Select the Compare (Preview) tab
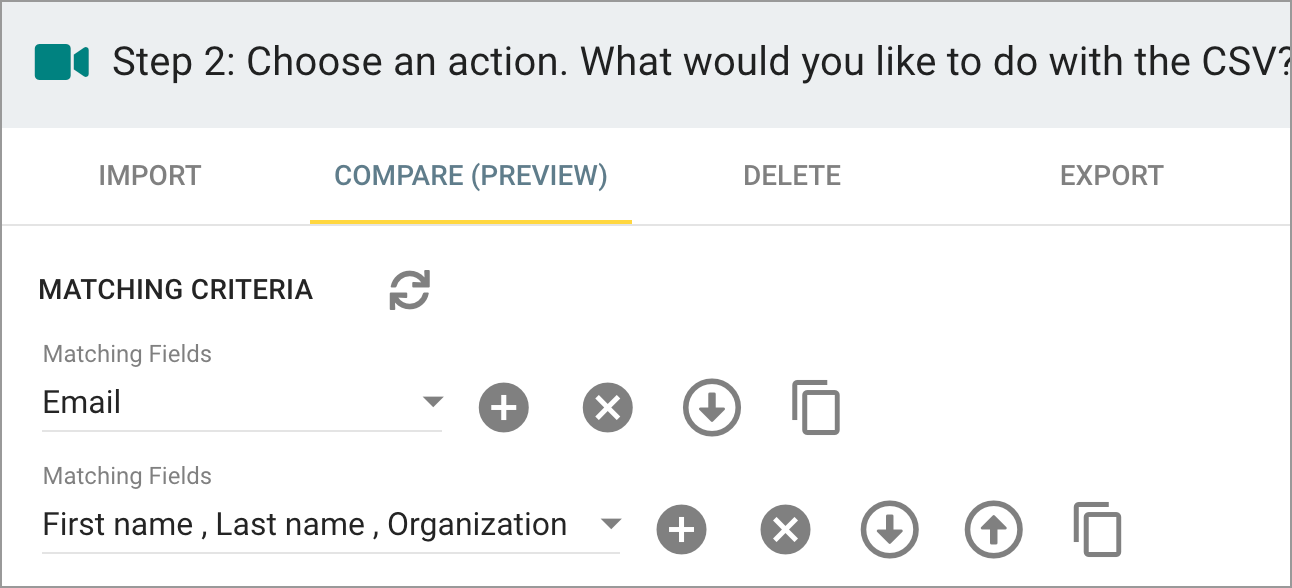The height and width of the screenshot is (588, 1292). [x=471, y=176]
